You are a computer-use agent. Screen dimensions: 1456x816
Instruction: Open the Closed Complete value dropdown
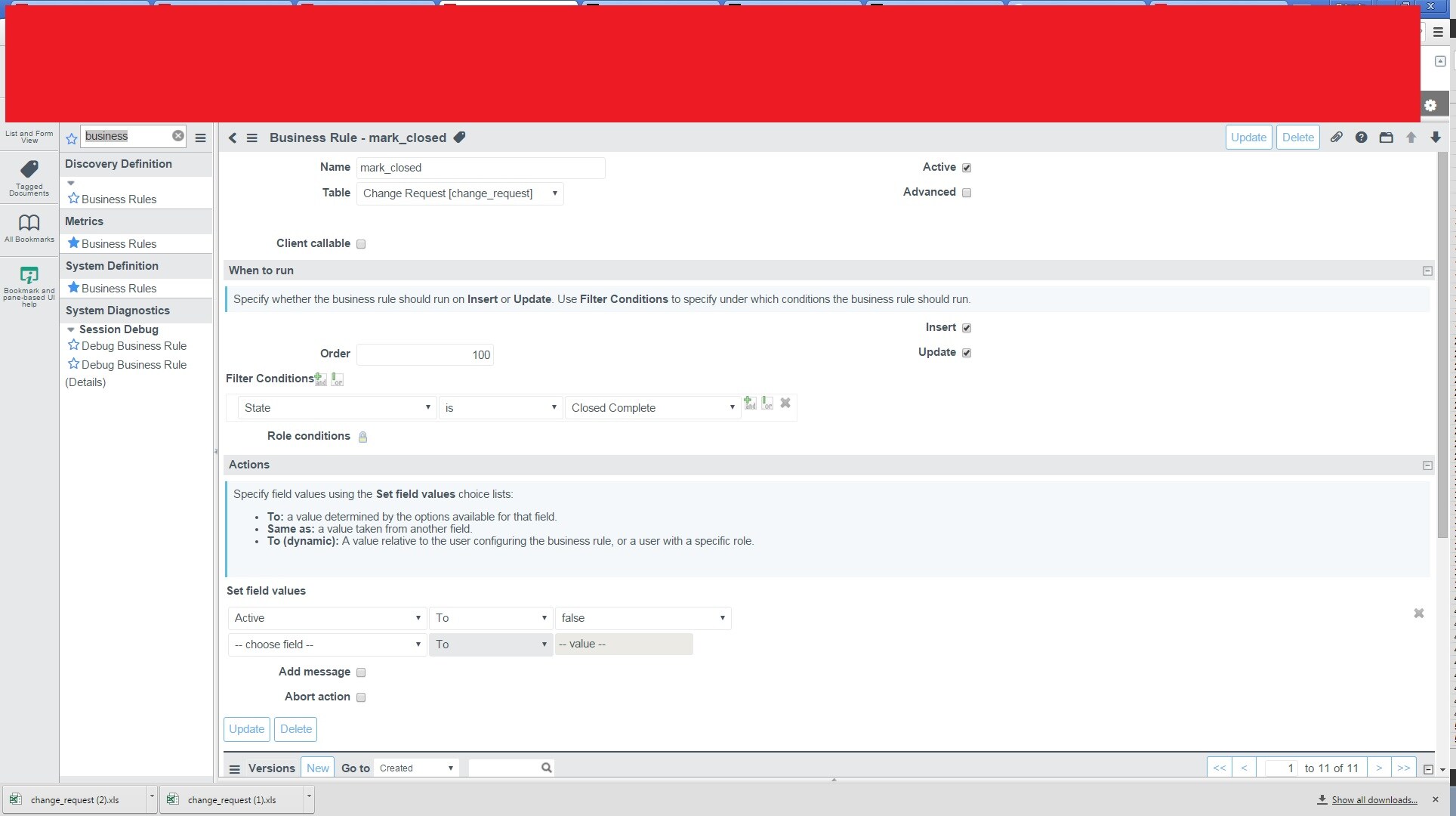(652, 408)
